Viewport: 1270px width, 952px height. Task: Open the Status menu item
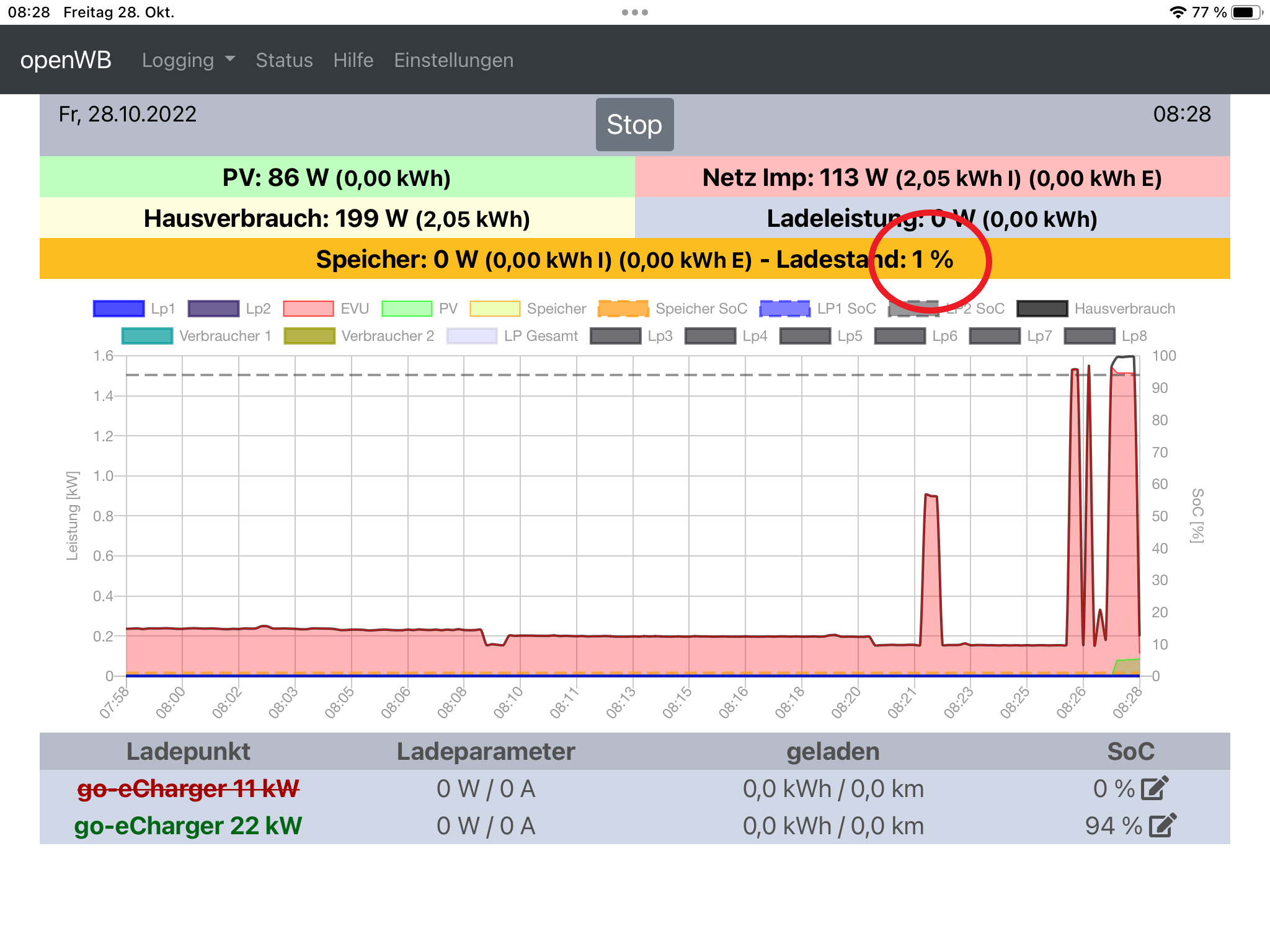284,60
